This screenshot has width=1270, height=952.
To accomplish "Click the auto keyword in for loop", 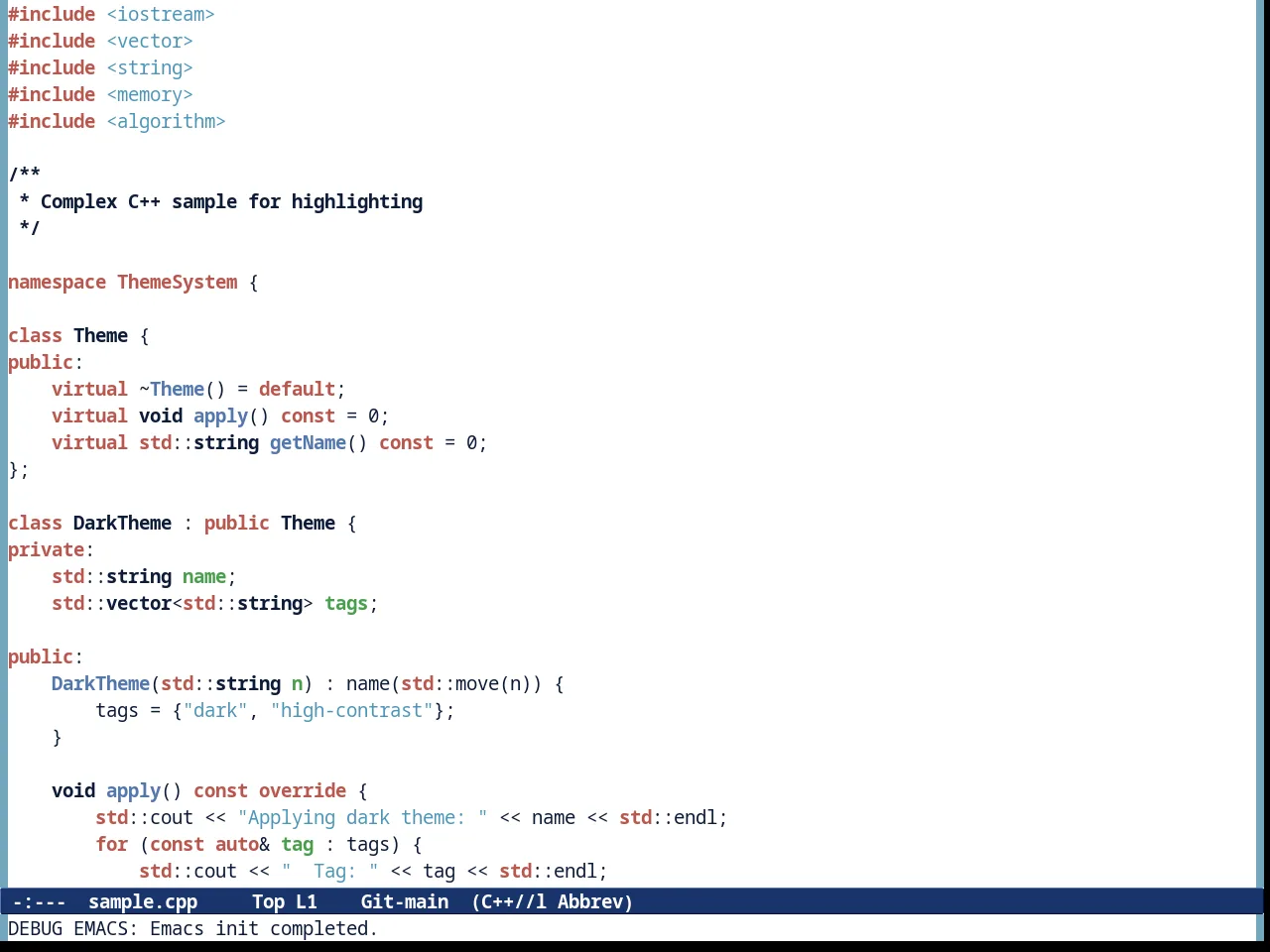I will click(237, 844).
